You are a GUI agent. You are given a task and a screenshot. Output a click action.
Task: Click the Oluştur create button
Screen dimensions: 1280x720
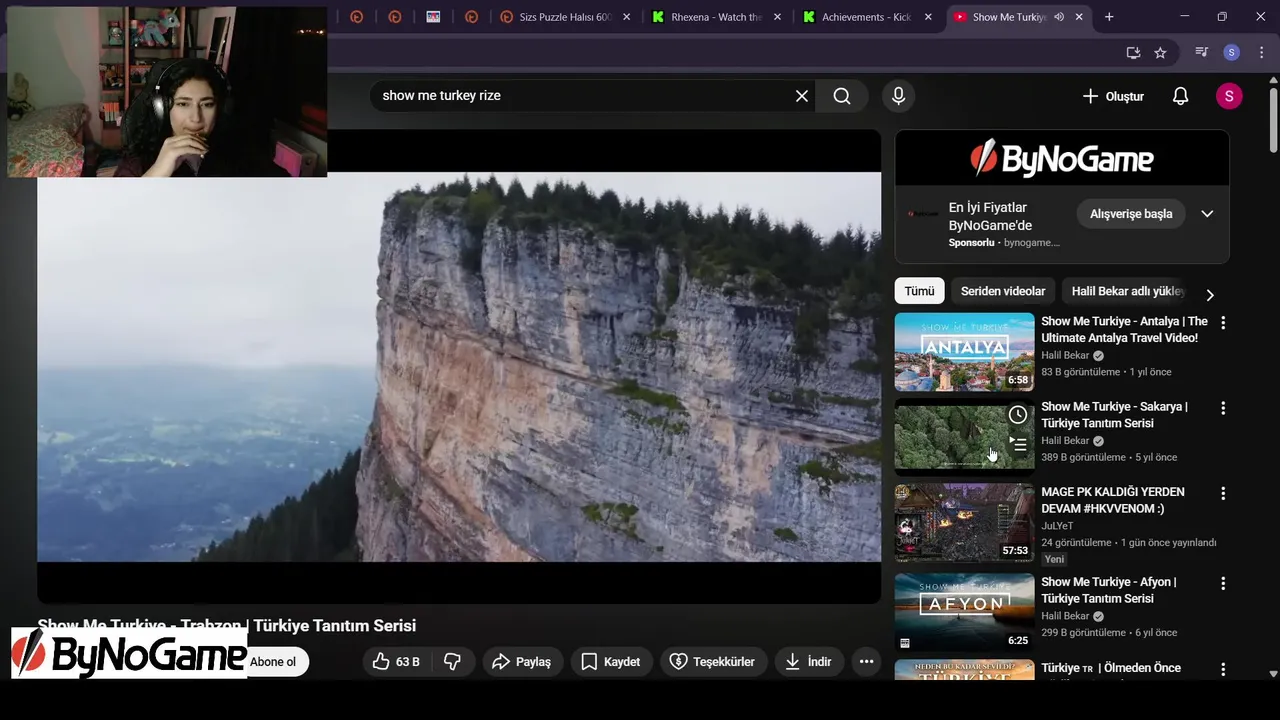(1113, 96)
